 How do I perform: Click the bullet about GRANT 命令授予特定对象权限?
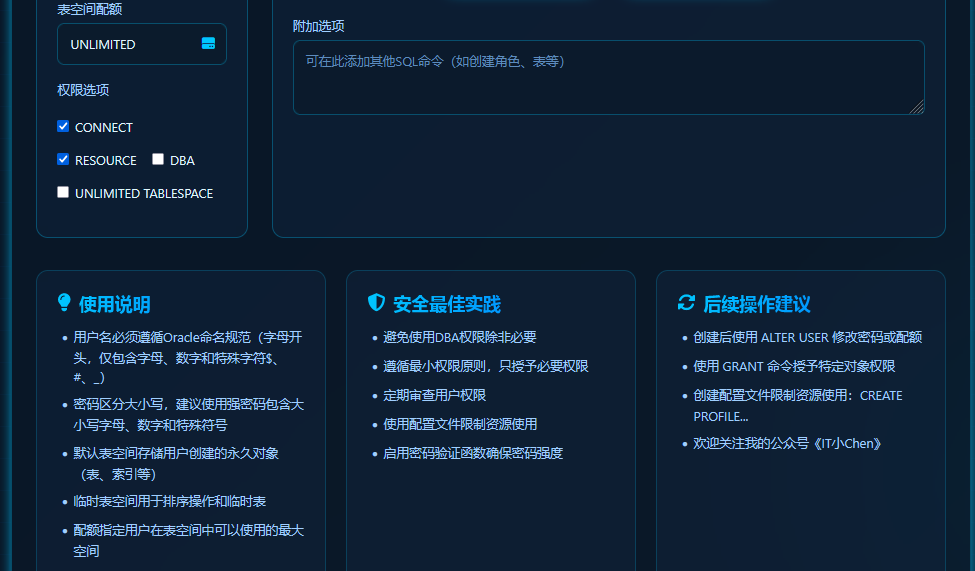[x=794, y=366]
